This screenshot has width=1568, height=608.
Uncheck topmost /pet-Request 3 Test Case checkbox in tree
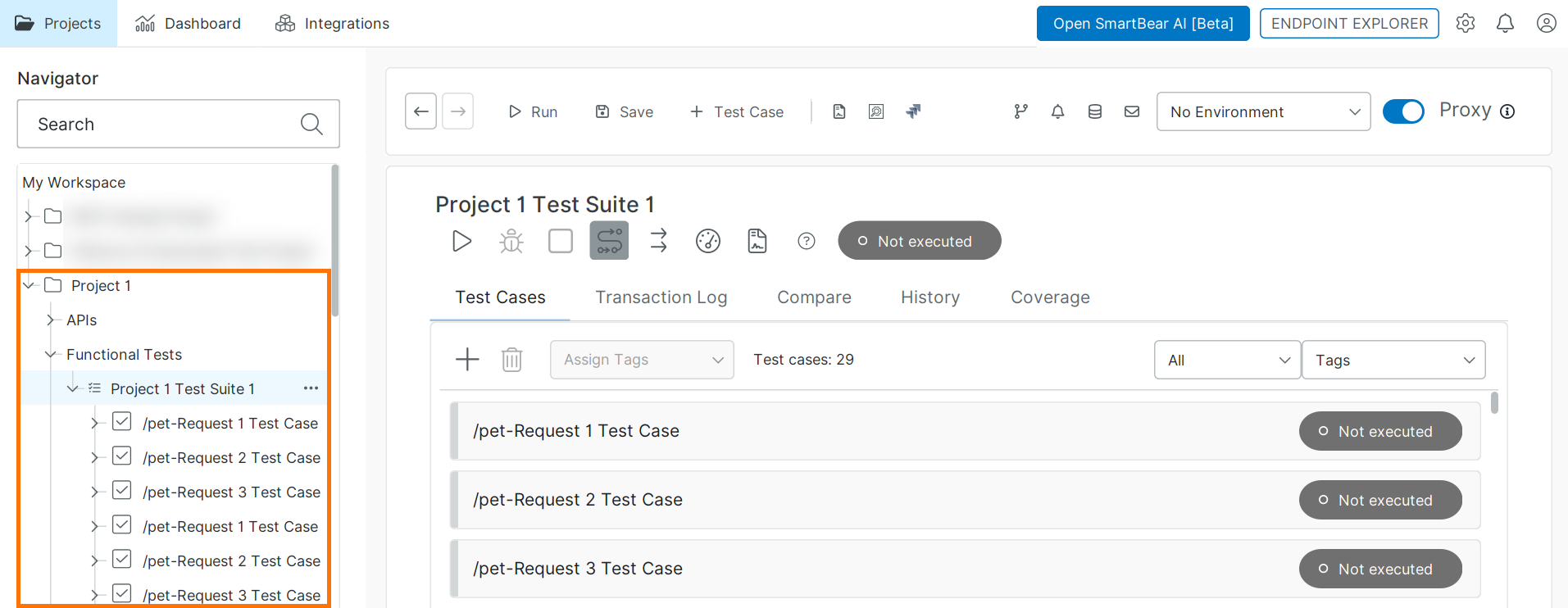pos(122,491)
